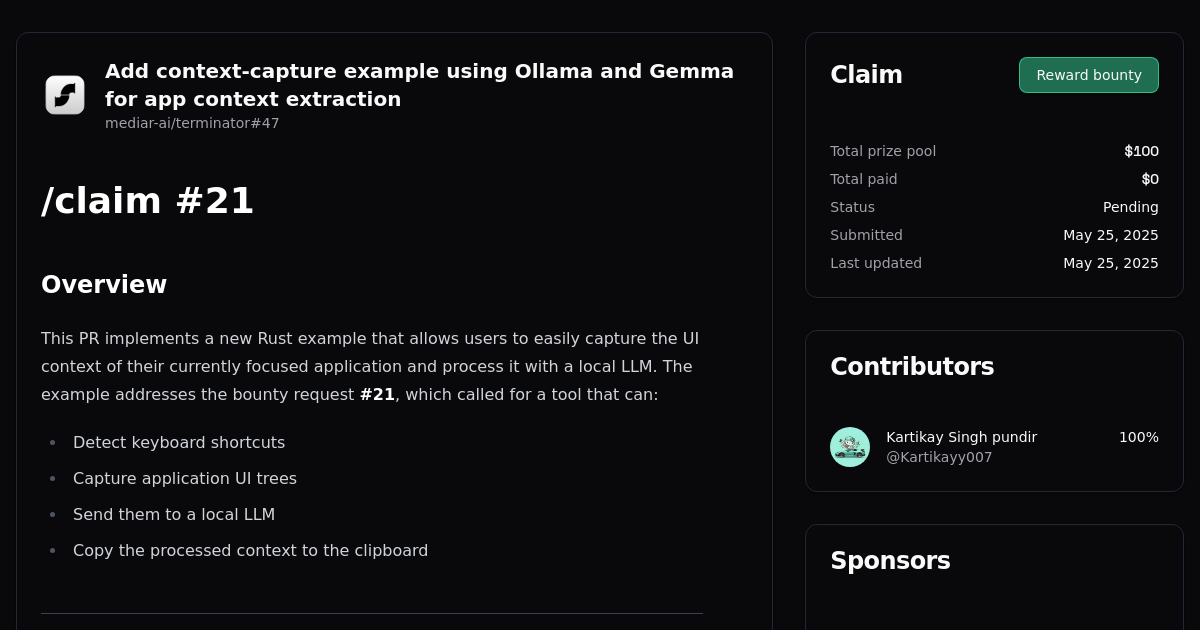Visit the @Kartikayy007 profile handle
The height and width of the screenshot is (630, 1200).
point(939,457)
